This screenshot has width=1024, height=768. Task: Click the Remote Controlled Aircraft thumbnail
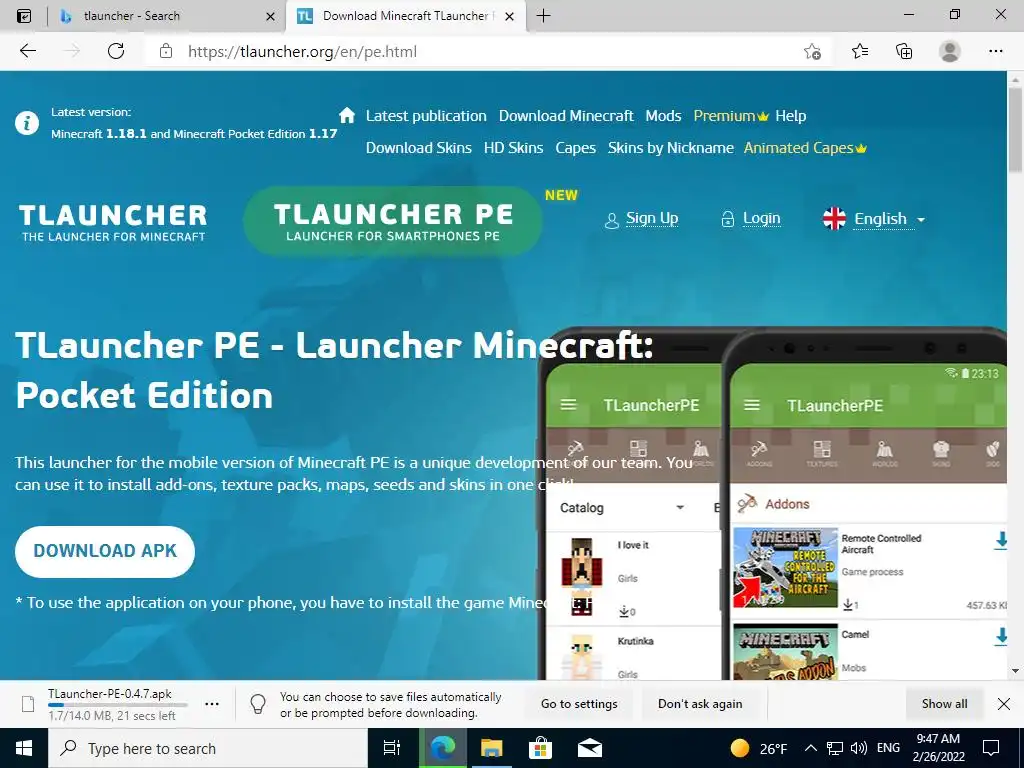(x=785, y=567)
